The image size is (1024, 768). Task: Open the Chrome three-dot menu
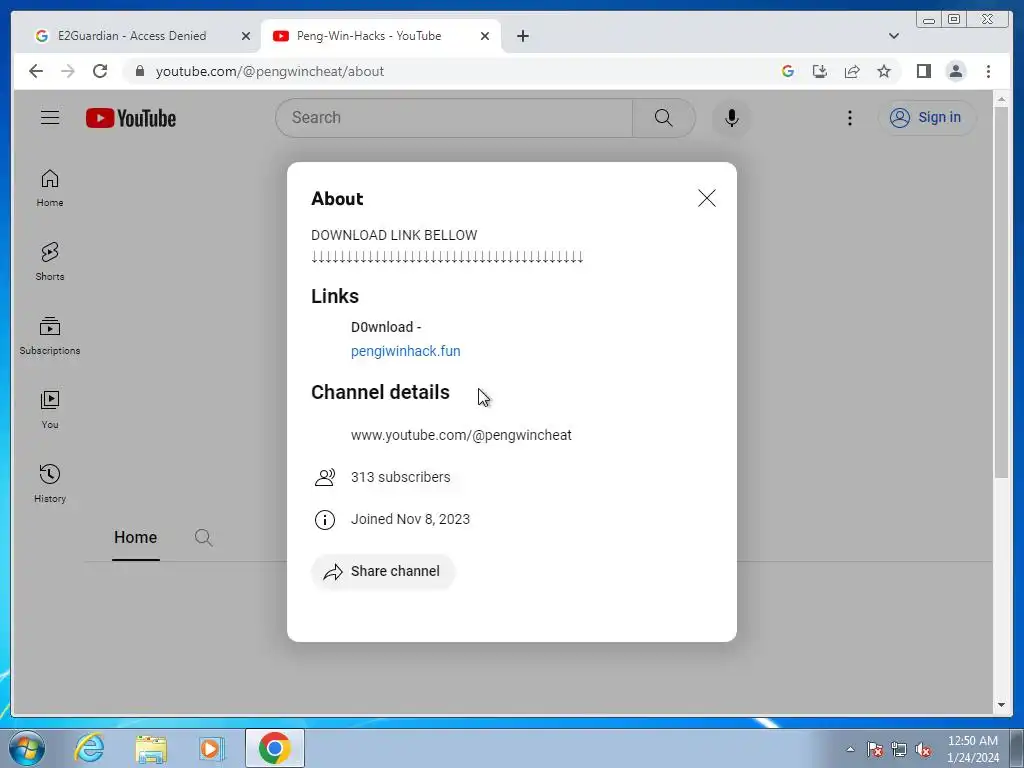[988, 71]
